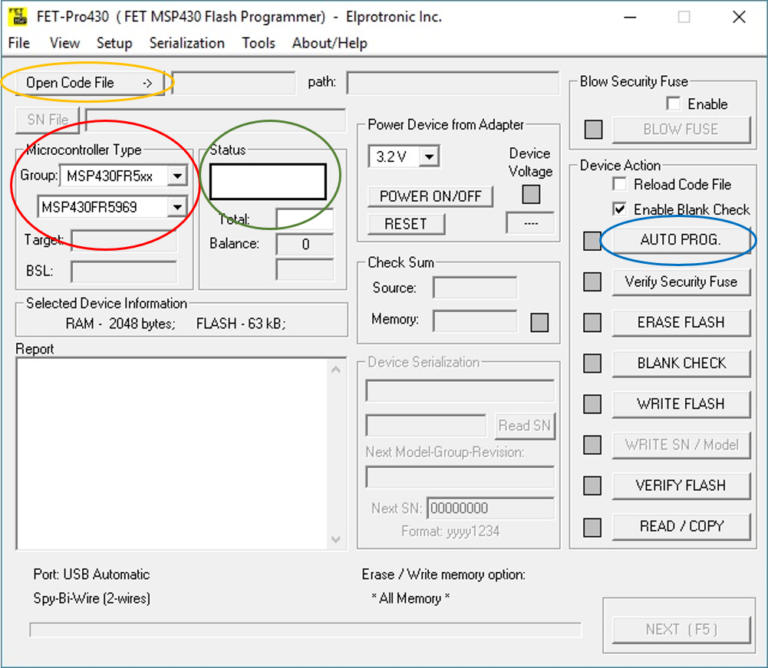The width and height of the screenshot is (768, 668).
Task: Expand the microcontroller Group dropdown
Action: (177, 175)
